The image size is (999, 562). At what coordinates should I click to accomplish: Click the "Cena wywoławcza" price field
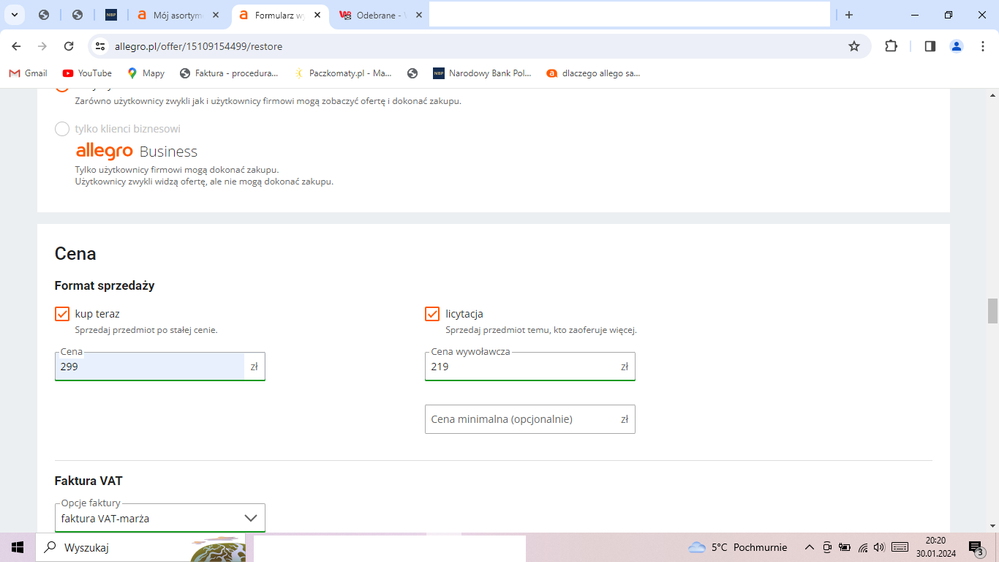520,367
